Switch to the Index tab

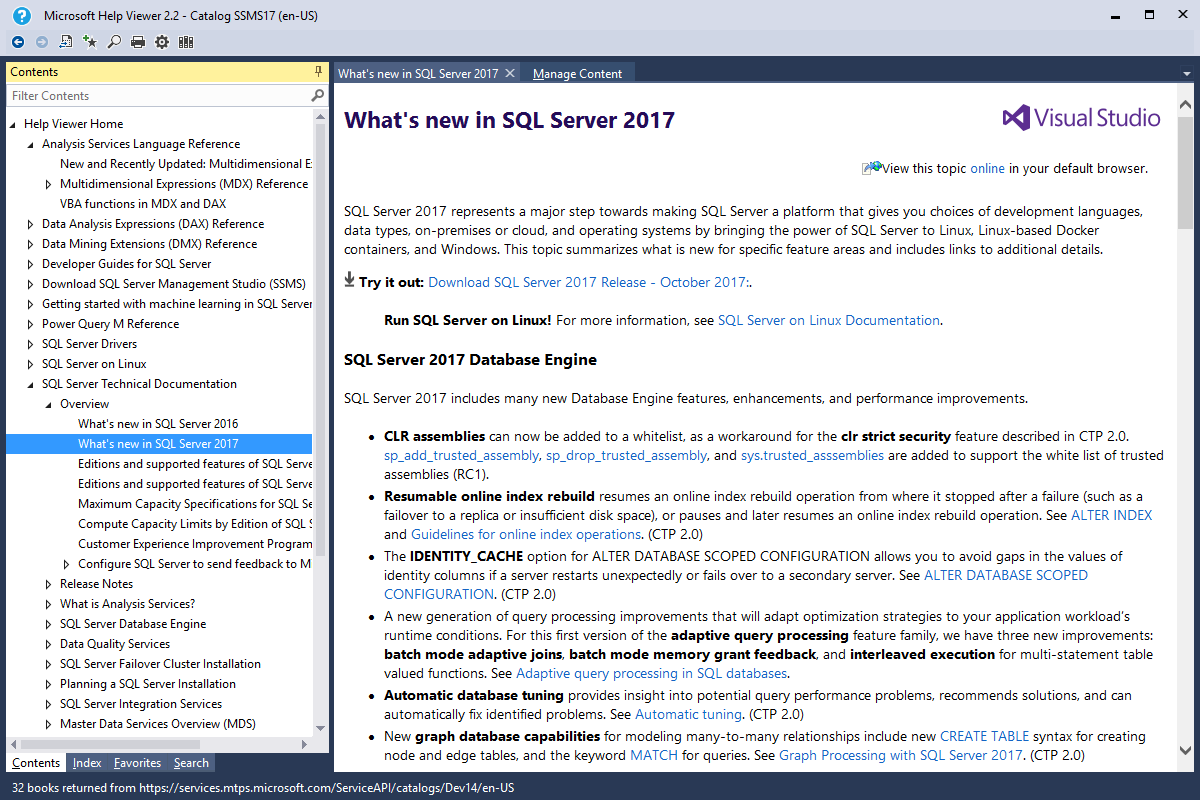87,762
